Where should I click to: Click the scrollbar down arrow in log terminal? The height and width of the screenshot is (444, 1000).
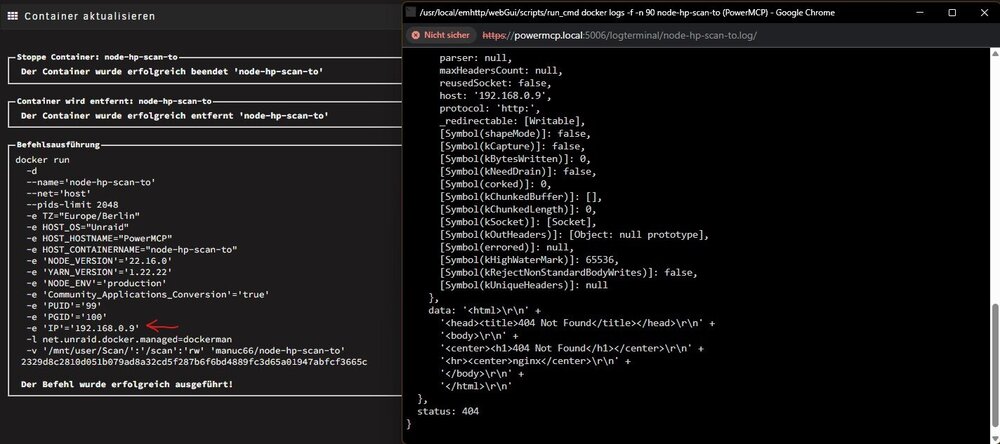point(996,438)
